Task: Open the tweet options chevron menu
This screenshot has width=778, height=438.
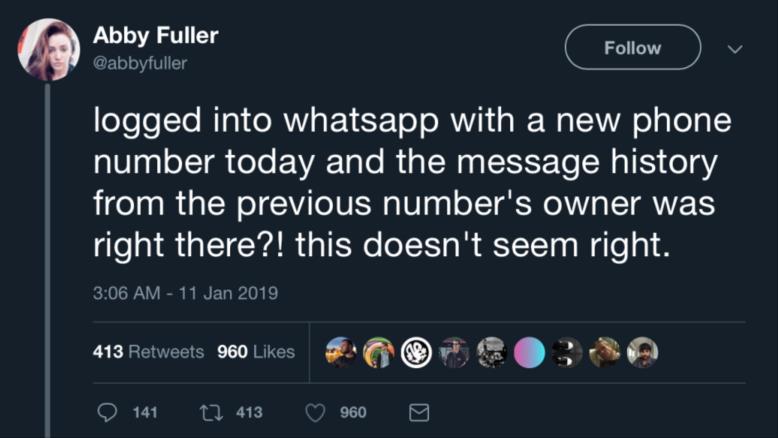Action: [735, 49]
